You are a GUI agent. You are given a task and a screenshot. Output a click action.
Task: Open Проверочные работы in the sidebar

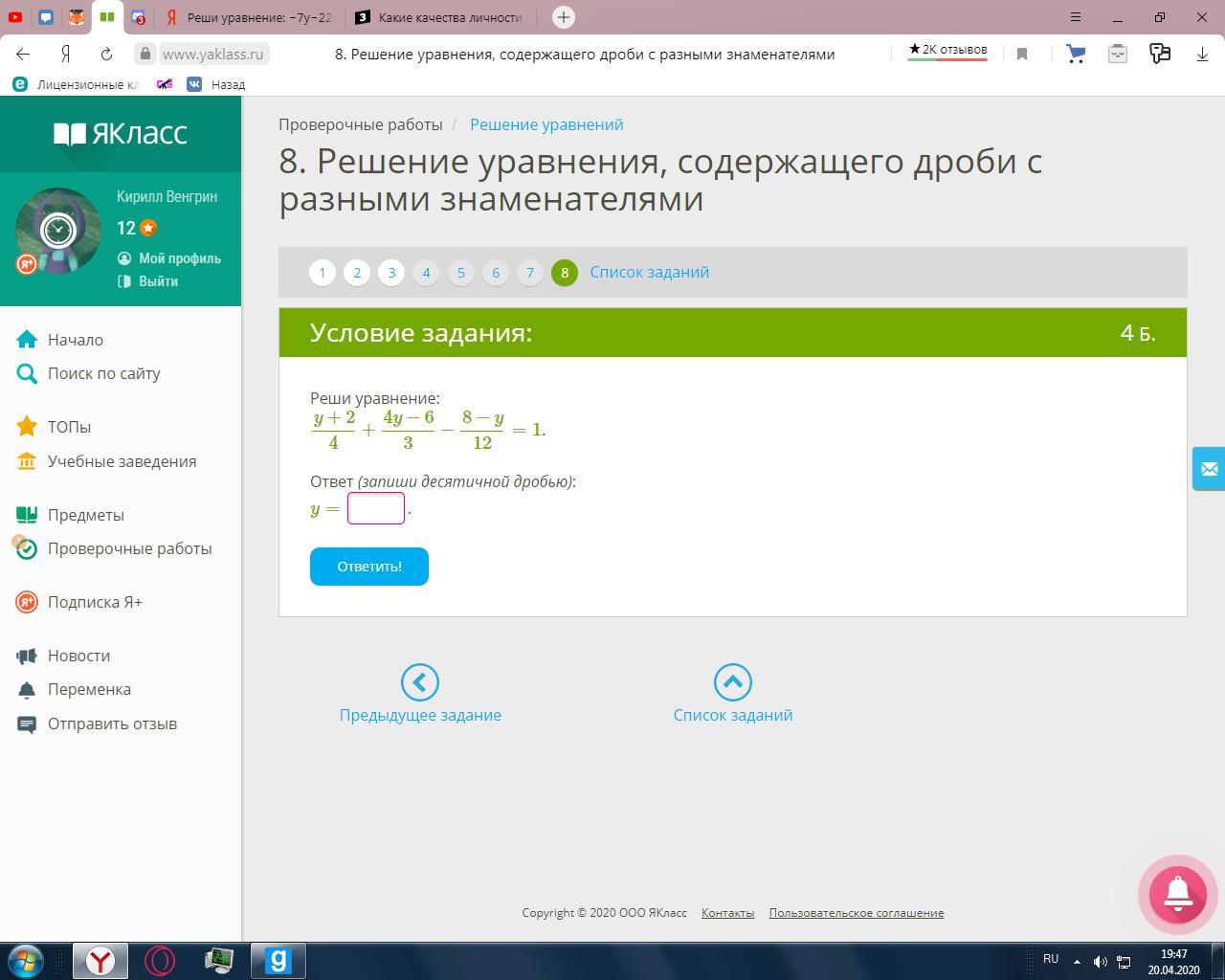130,548
